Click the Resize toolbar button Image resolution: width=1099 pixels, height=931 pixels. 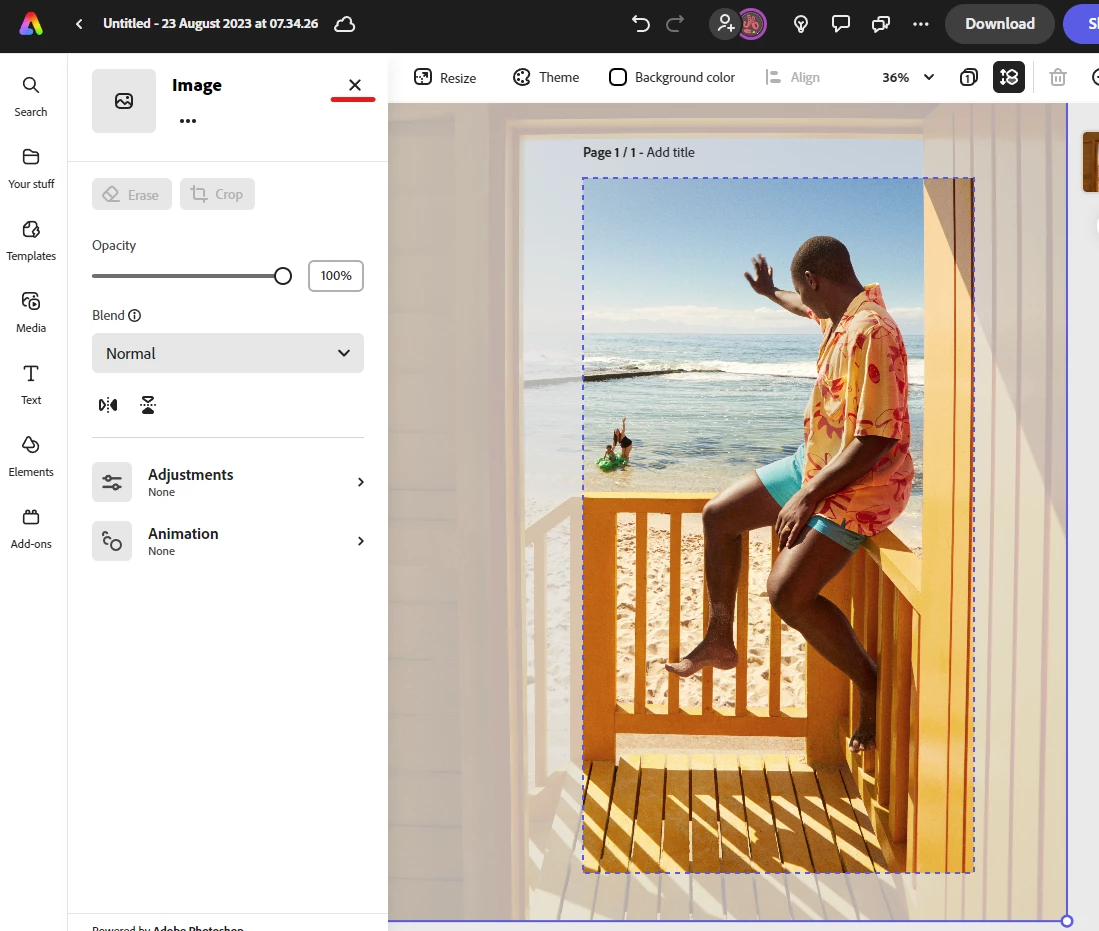pyautogui.click(x=445, y=77)
